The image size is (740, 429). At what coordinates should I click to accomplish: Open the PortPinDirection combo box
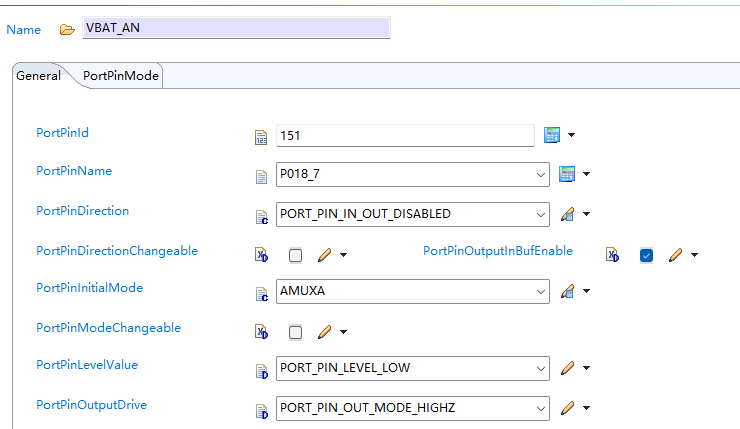tap(412, 214)
